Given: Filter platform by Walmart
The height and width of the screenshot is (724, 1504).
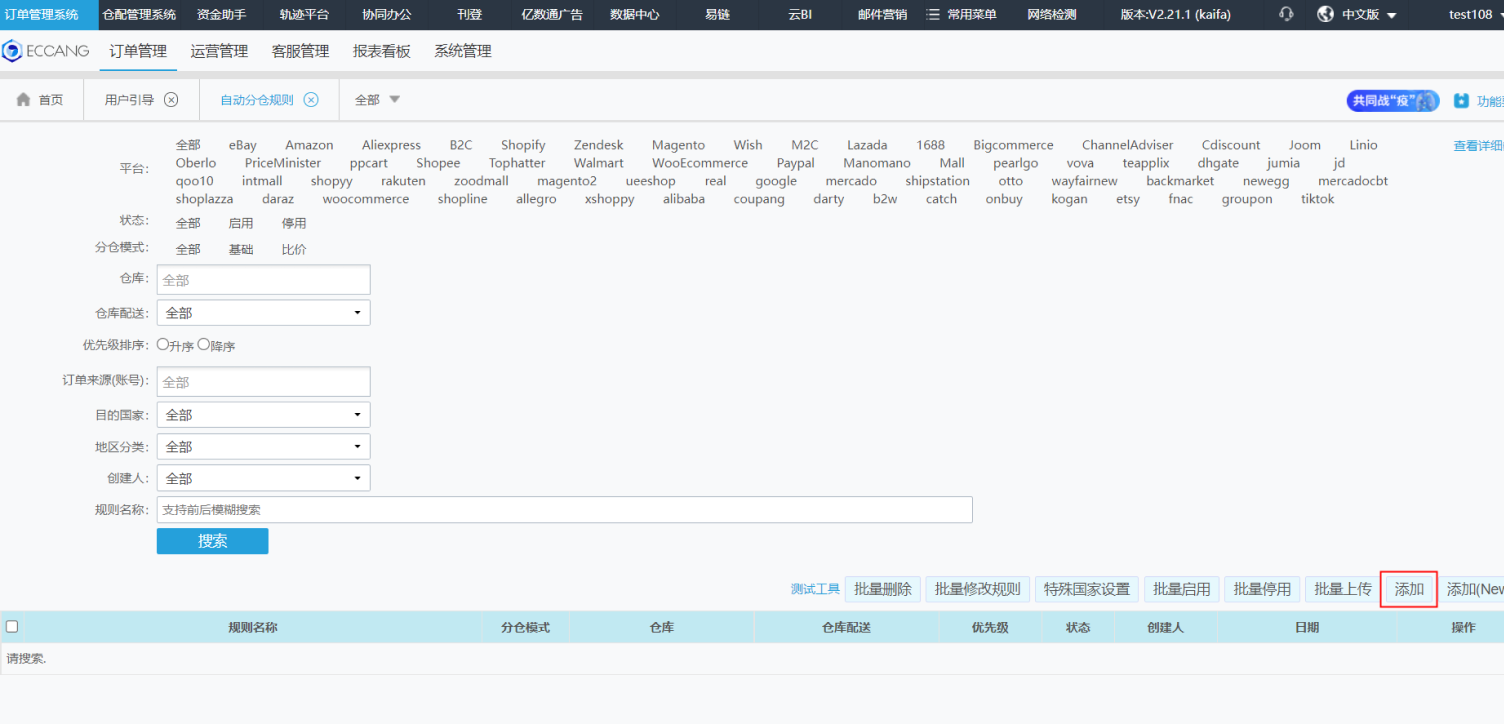Looking at the screenshot, I should click(x=598, y=163).
